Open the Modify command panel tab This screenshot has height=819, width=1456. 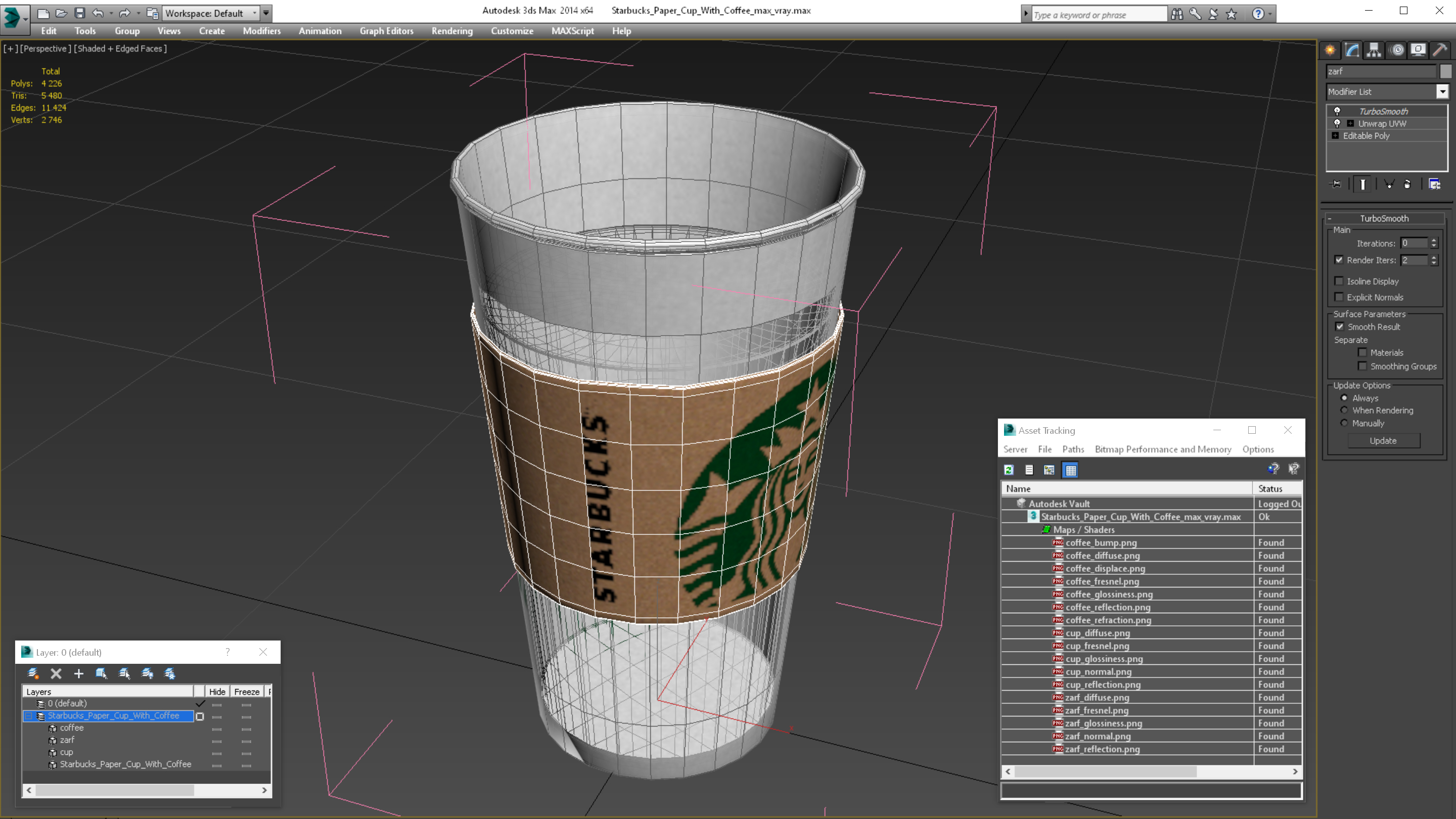(x=1352, y=51)
